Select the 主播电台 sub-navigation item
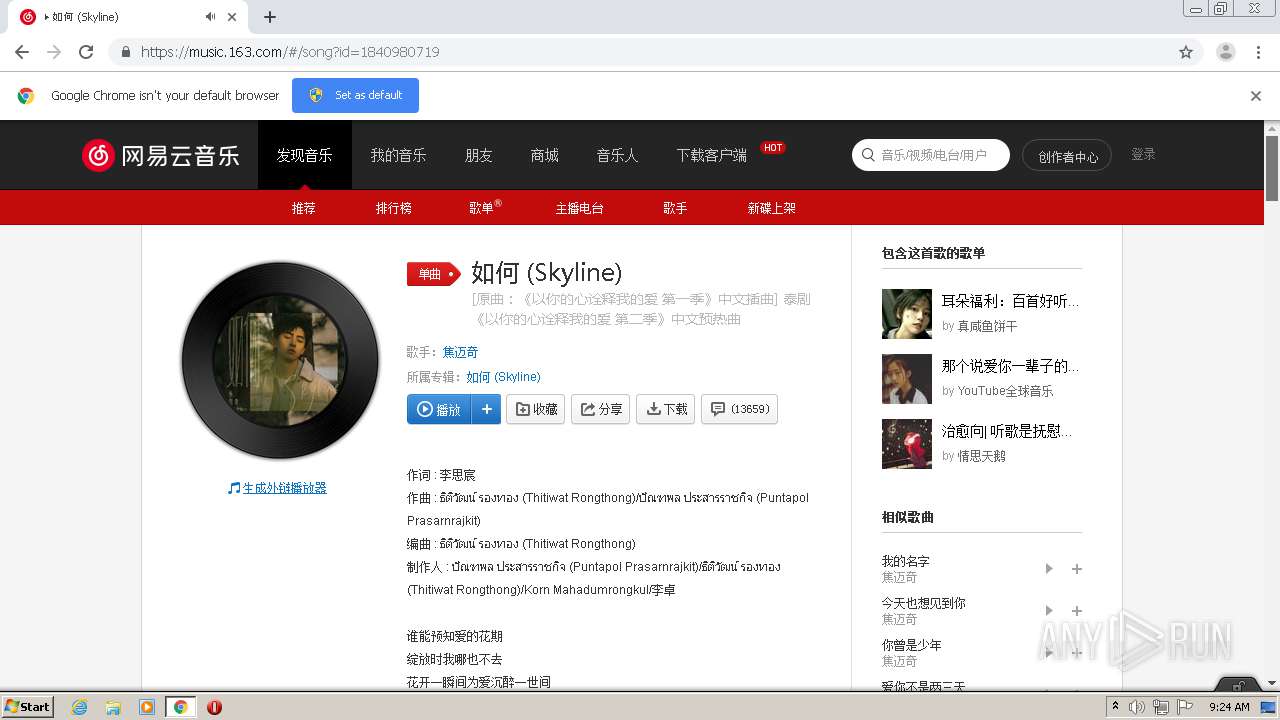The image size is (1280, 720). coord(580,208)
